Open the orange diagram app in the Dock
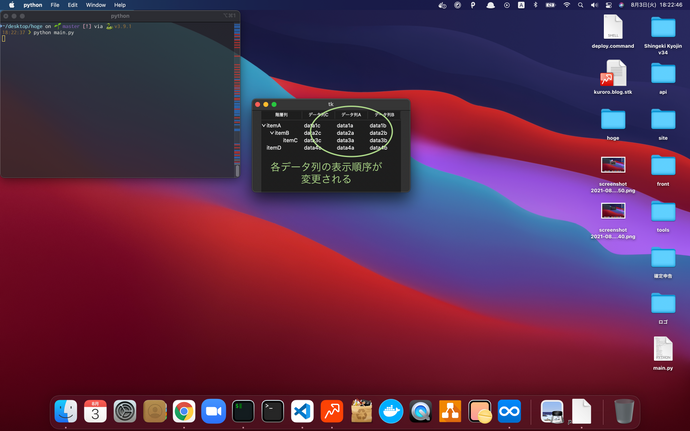Image resolution: width=690 pixels, height=431 pixels. click(450, 411)
